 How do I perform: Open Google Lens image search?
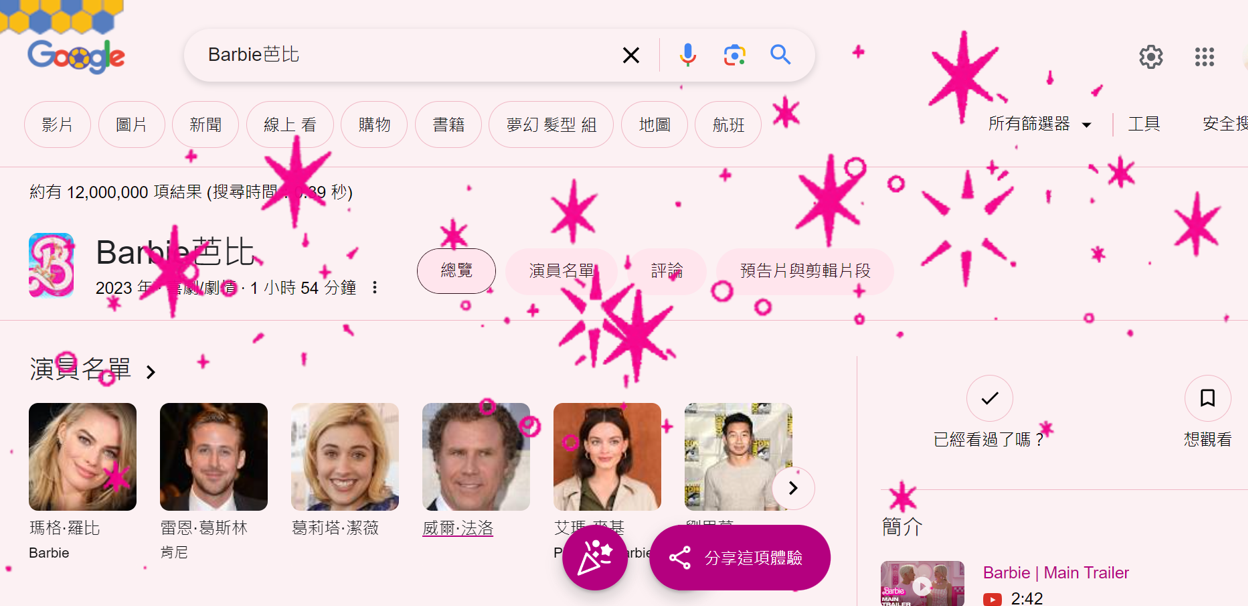pyautogui.click(x=734, y=55)
